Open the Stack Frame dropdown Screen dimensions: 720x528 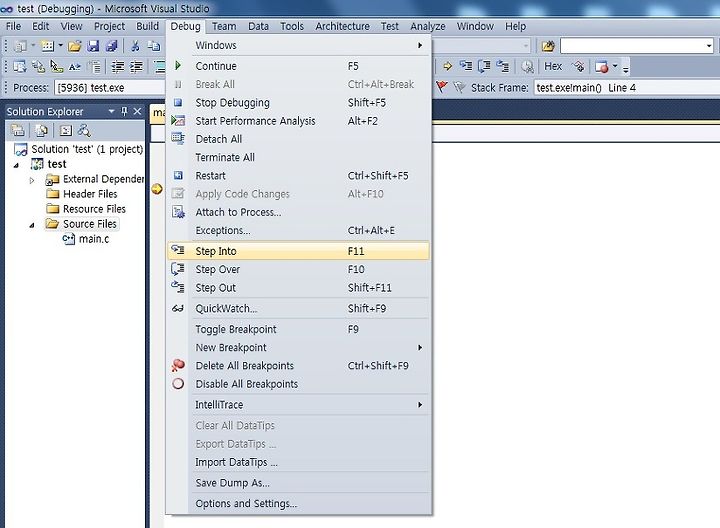coord(627,87)
